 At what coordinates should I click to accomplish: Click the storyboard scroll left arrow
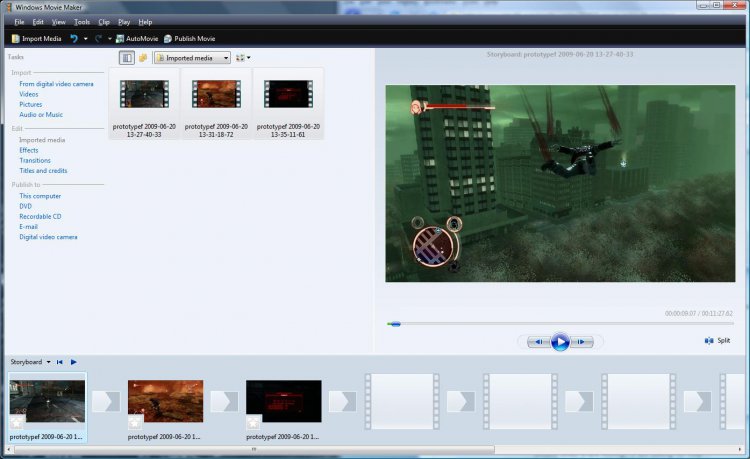pos(9,449)
